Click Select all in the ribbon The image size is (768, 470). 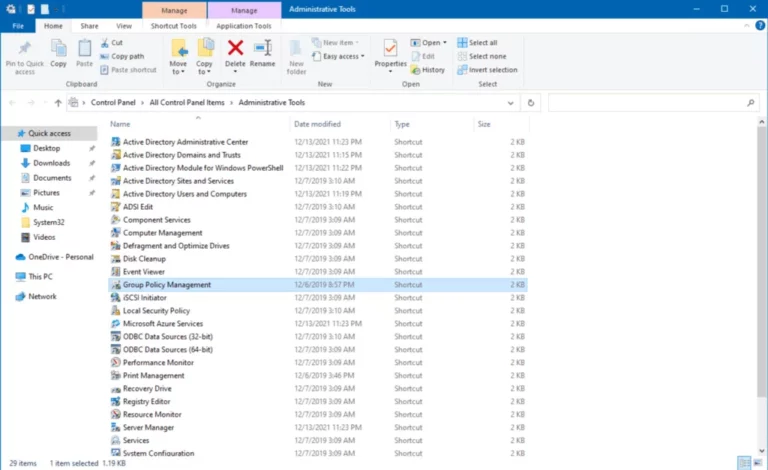click(x=477, y=43)
